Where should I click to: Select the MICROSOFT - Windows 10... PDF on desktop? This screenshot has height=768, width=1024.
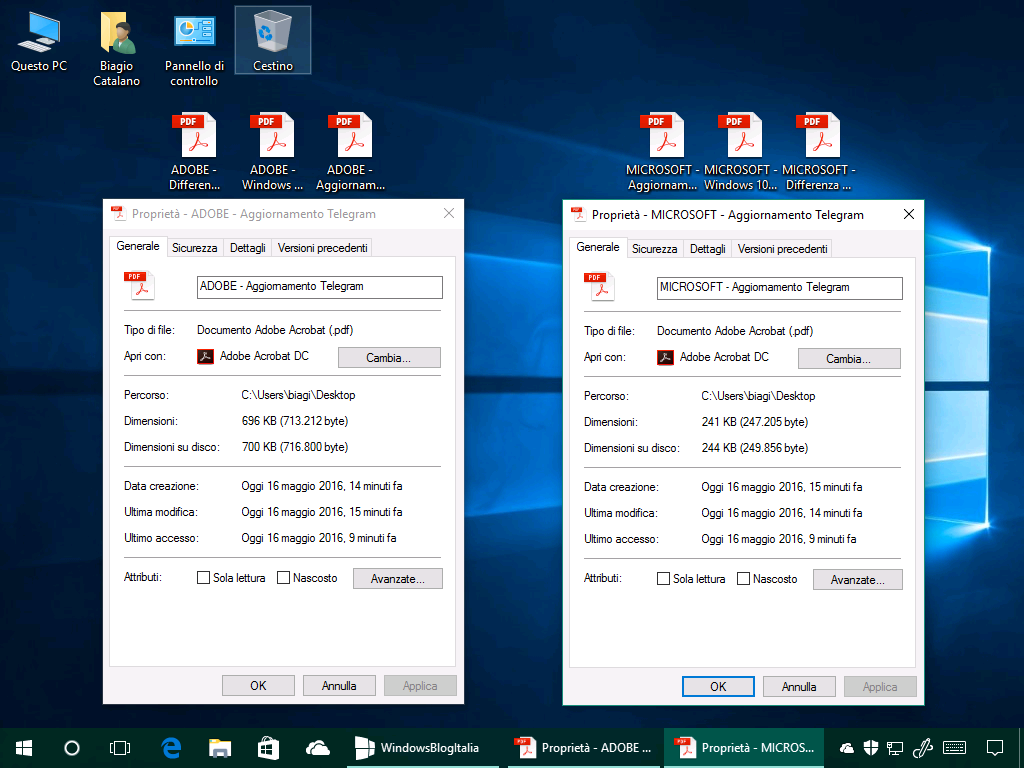tap(741, 152)
